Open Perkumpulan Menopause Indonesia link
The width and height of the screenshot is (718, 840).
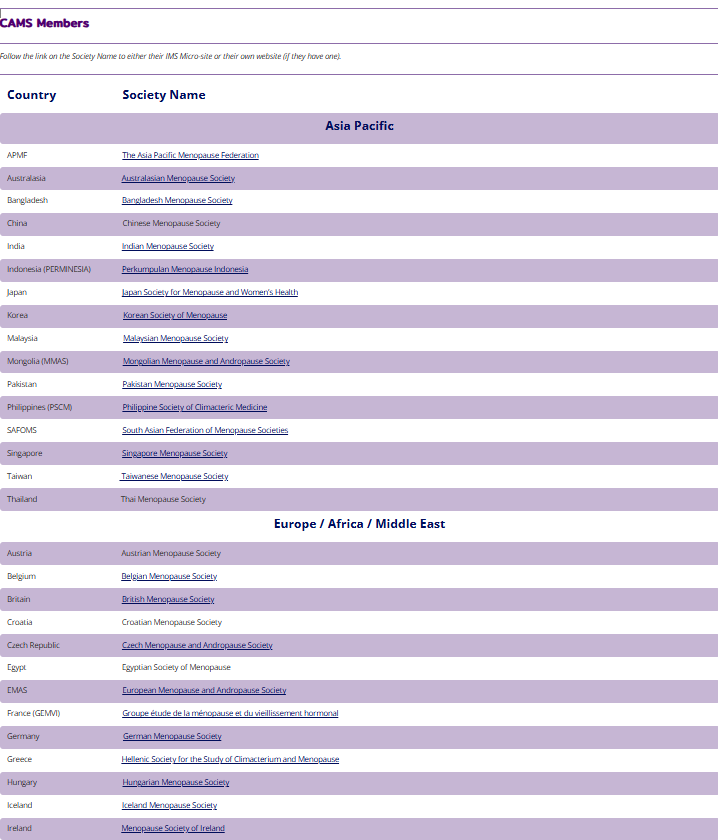click(185, 269)
